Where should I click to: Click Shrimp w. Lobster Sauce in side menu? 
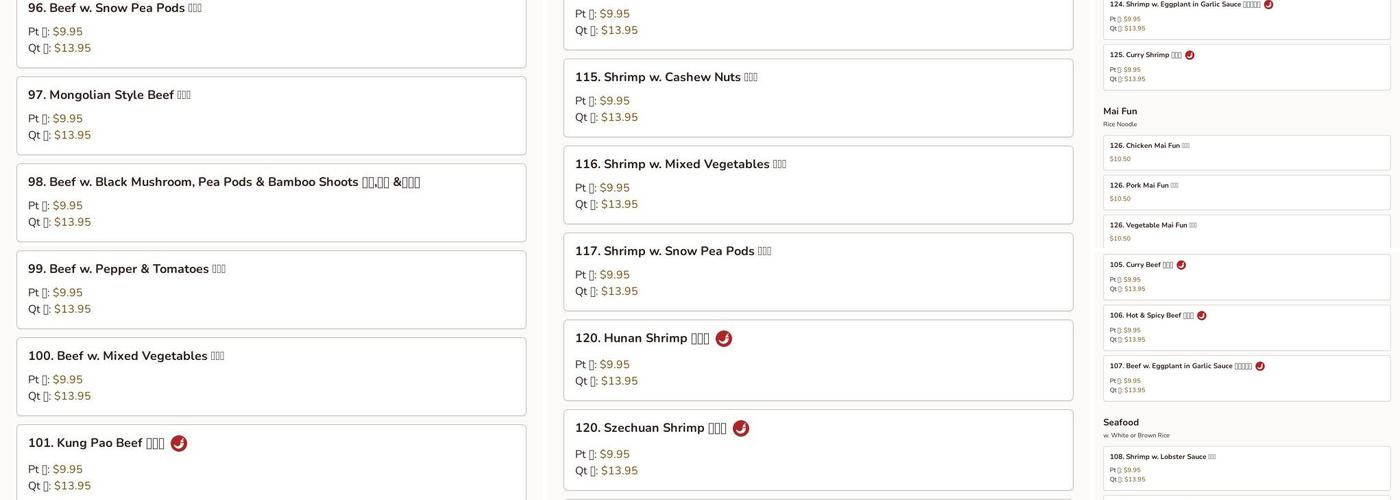[x=1246, y=467]
